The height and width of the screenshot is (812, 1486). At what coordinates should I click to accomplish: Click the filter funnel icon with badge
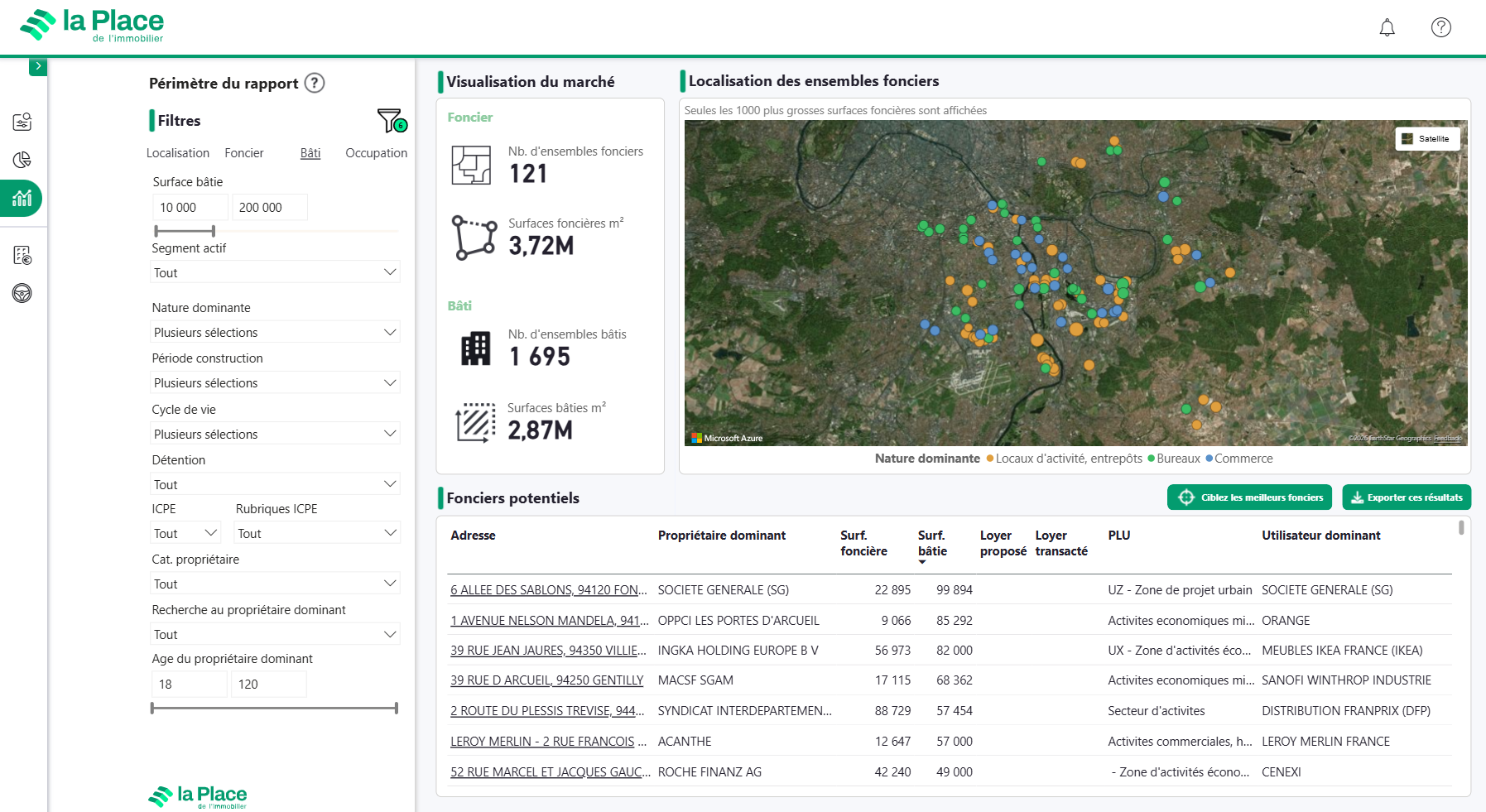[392, 121]
